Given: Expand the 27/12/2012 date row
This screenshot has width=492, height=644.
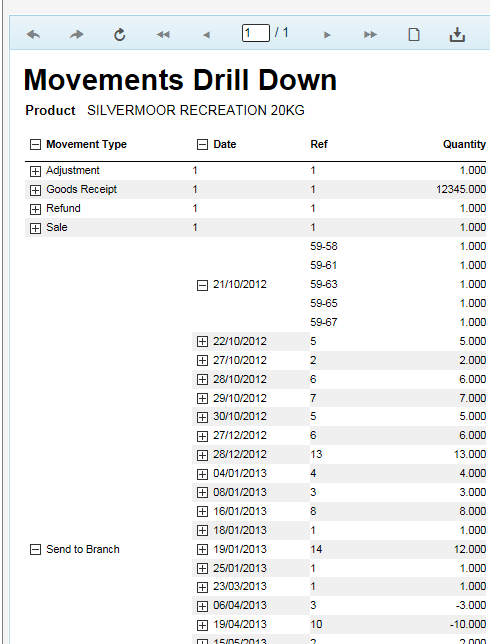Looking at the screenshot, I should point(202,436).
